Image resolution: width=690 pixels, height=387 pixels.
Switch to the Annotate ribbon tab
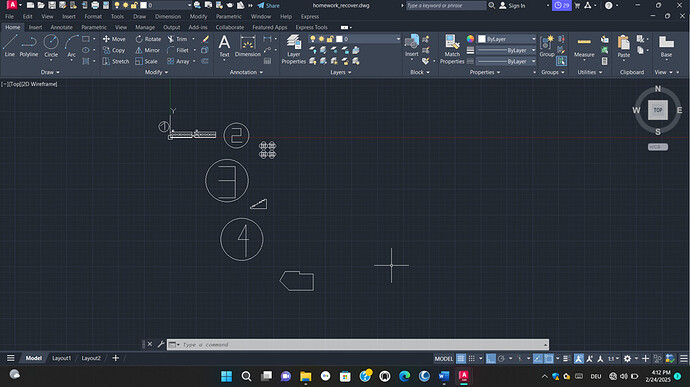pos(62,27)
